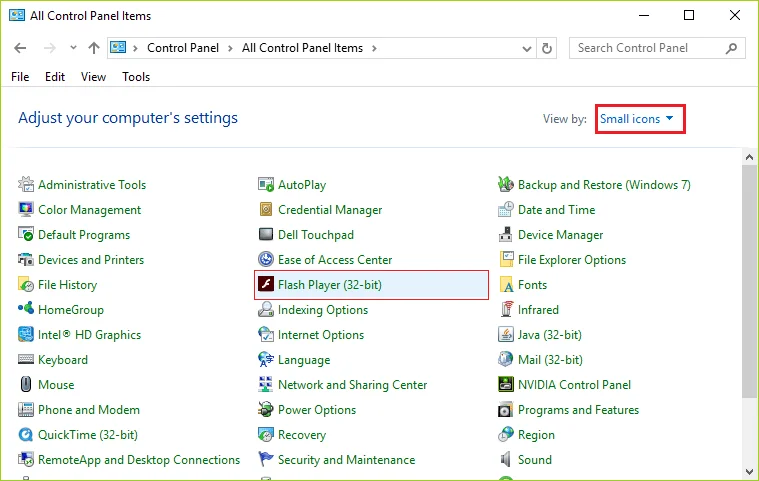Click the AutoPlay icon
759x481 pixels.
tap(266, 184)
